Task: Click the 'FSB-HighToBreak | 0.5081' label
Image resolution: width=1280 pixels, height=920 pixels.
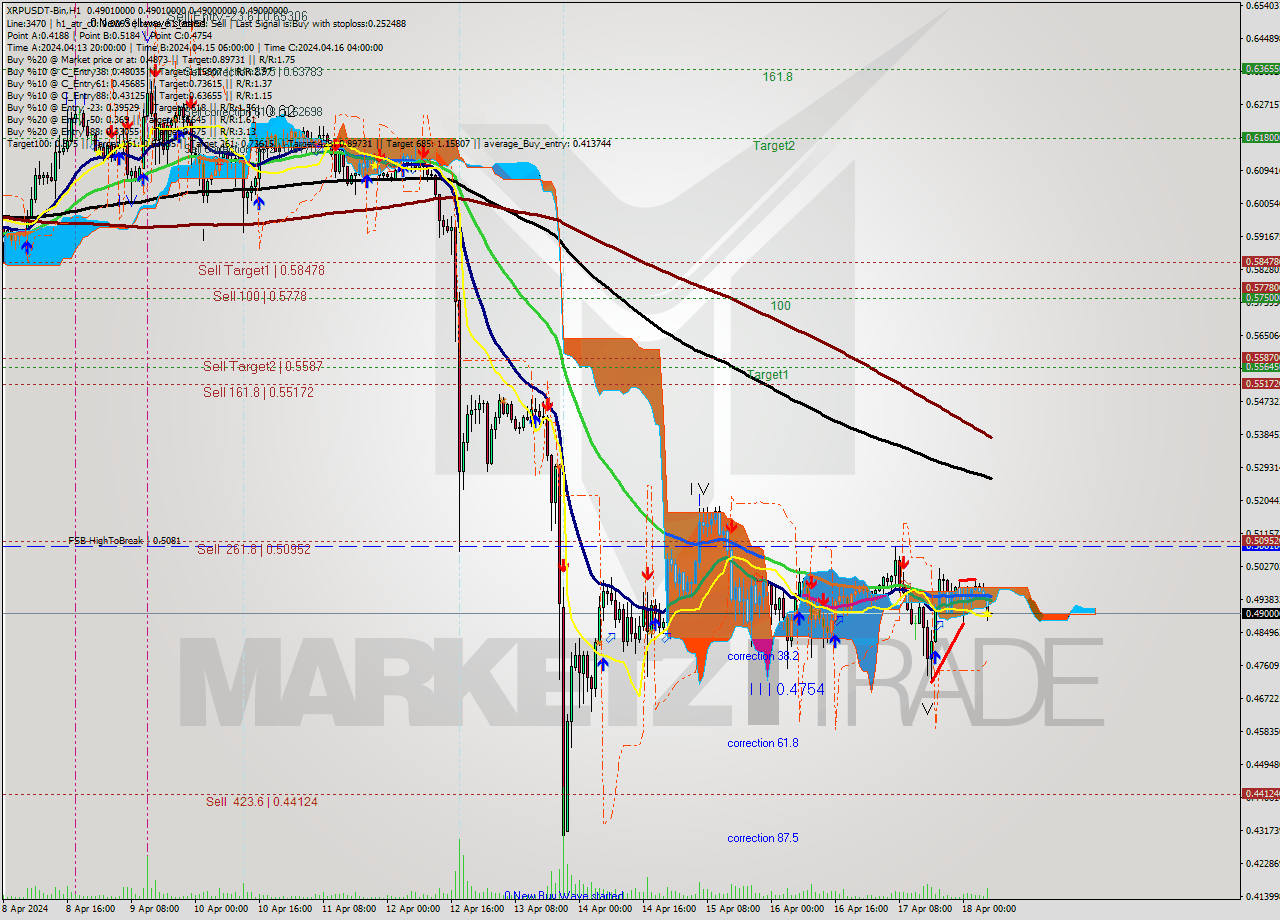Action: (124, 540)
